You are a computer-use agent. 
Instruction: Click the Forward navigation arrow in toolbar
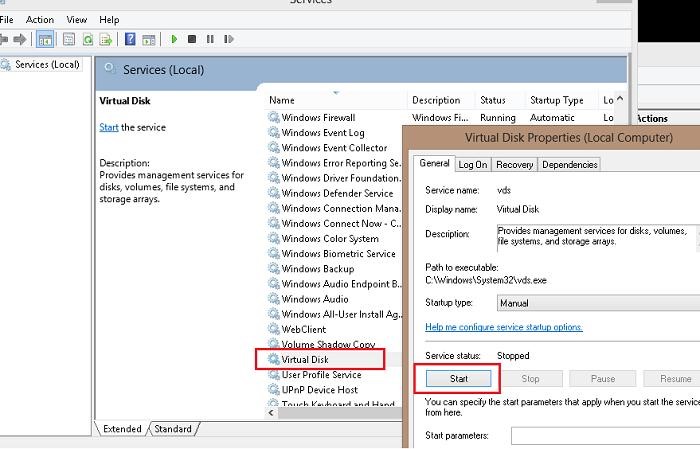(x=19, y=39)
